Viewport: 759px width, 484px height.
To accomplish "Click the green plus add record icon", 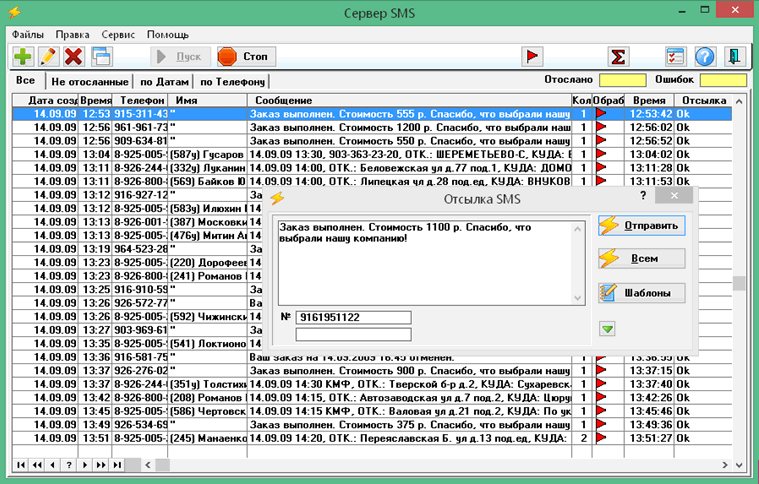I will coord(22,57).
